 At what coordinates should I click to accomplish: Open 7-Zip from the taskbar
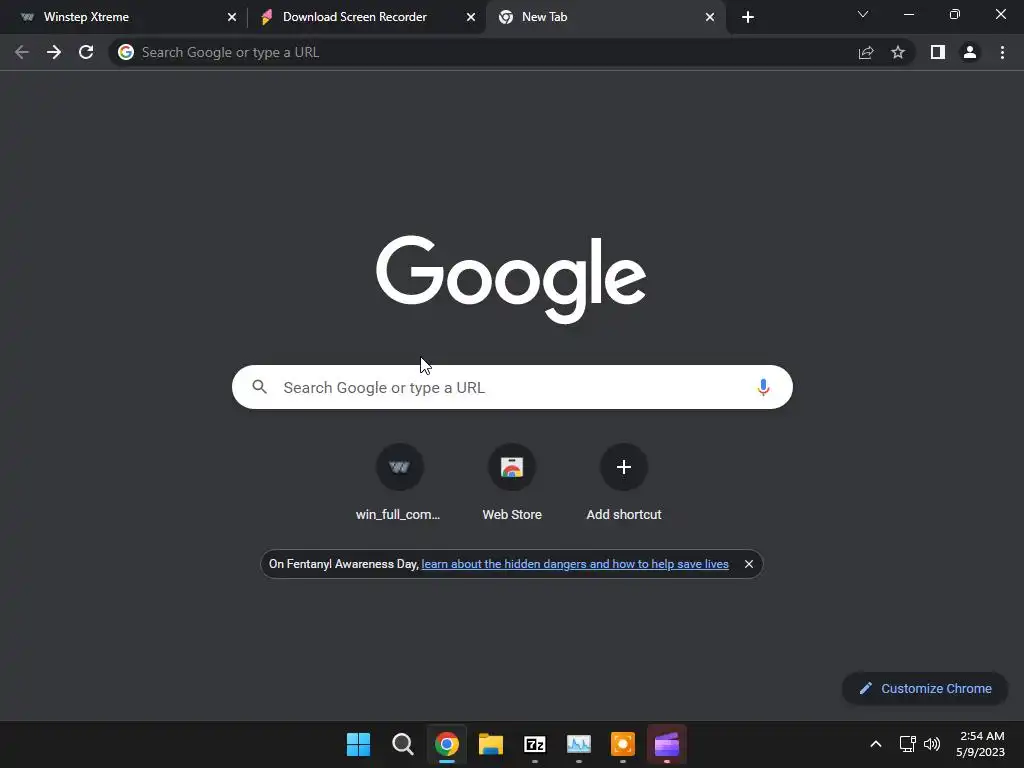coord(535,744)
